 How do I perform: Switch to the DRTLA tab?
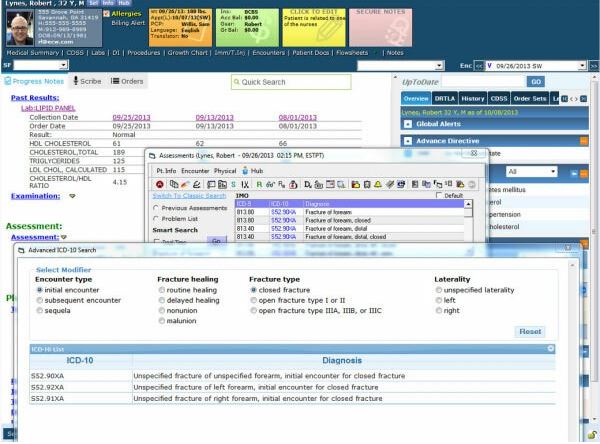point(446,98)
